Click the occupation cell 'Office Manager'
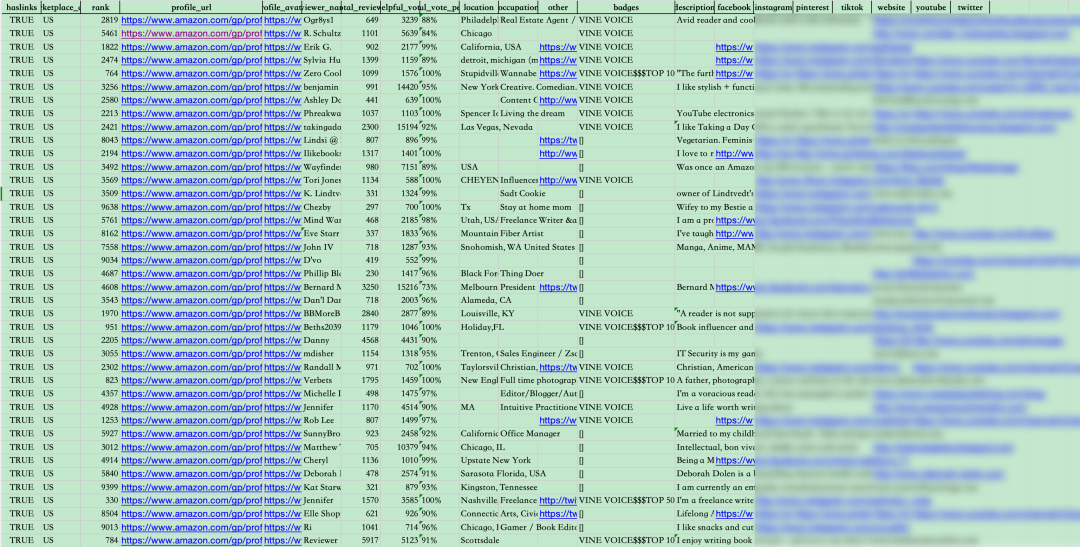The width and height of the screenshot is (1080, 547). pyautogui.click(x=530, y=433)
